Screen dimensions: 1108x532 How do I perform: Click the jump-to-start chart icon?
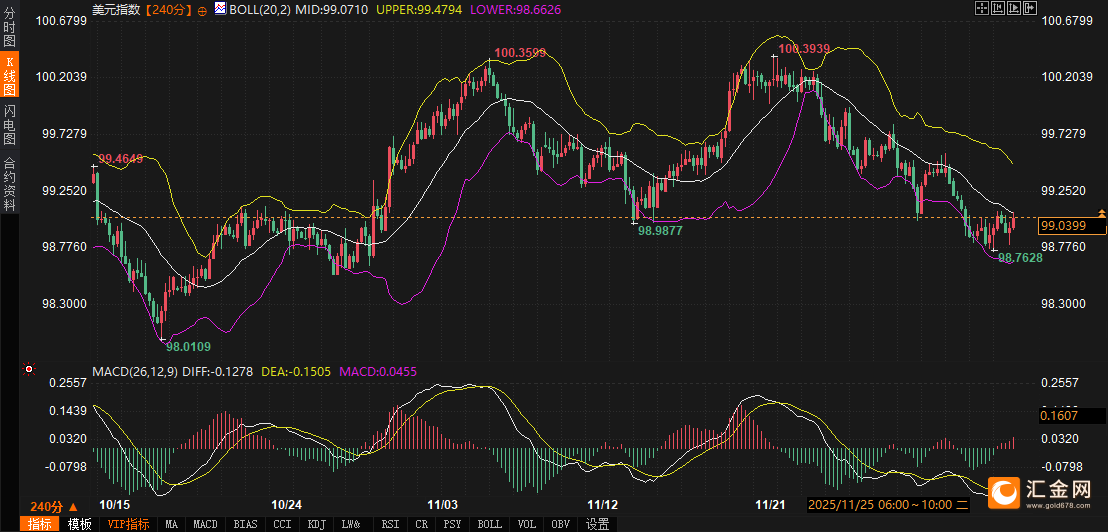point(997,8)
